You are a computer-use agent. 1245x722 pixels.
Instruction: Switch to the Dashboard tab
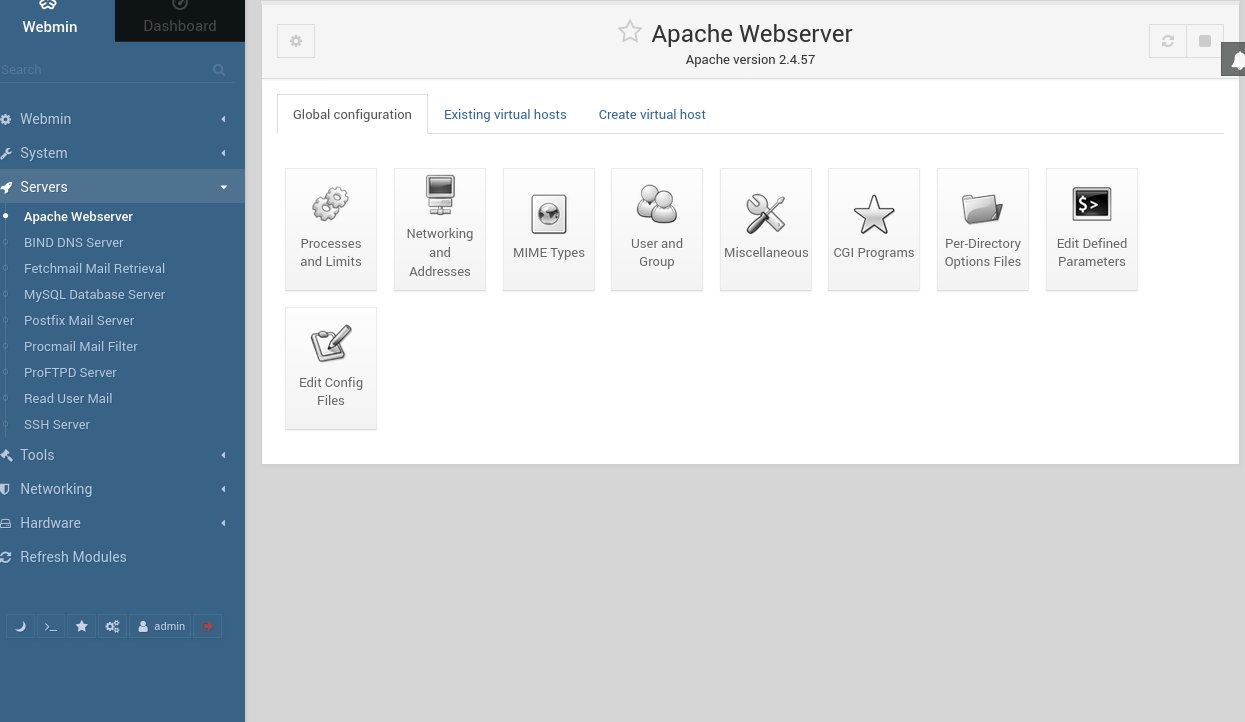pyautogui.click(x=180, y=19)
